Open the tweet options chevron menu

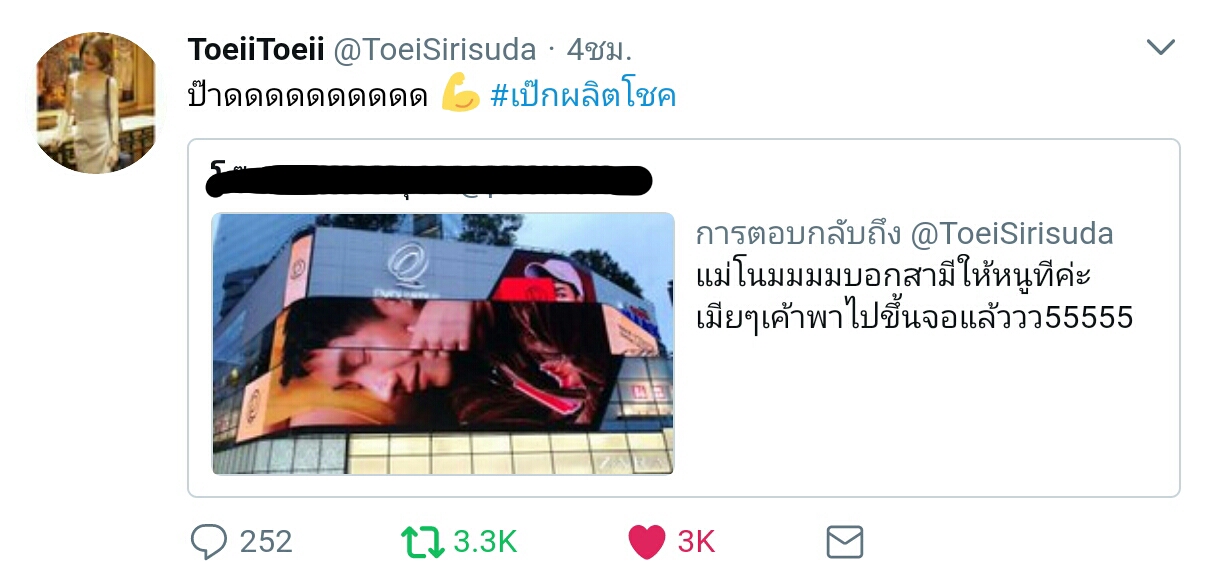1160,47
